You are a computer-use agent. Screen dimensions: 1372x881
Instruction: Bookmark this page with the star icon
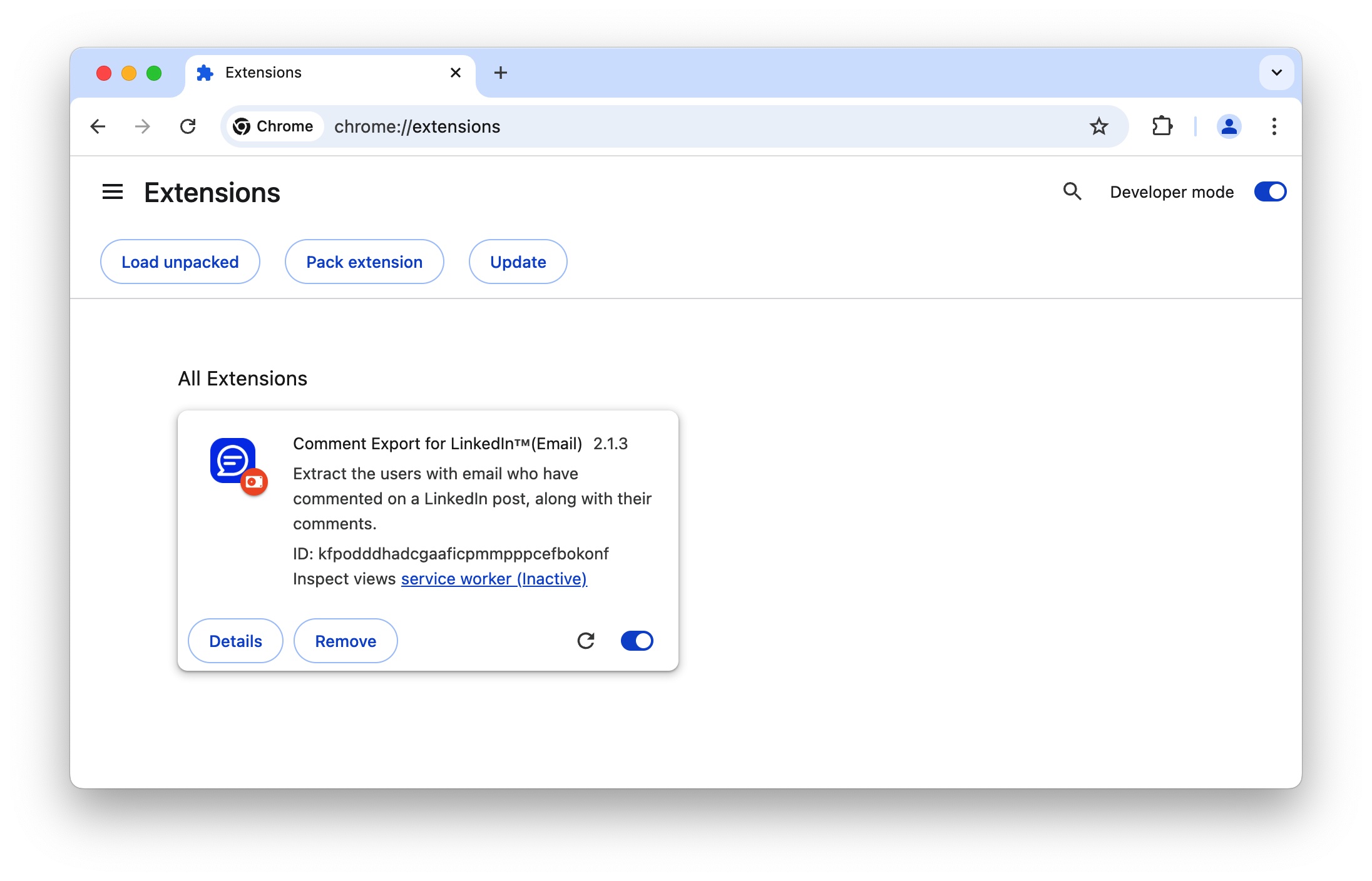pos(1098,126)
